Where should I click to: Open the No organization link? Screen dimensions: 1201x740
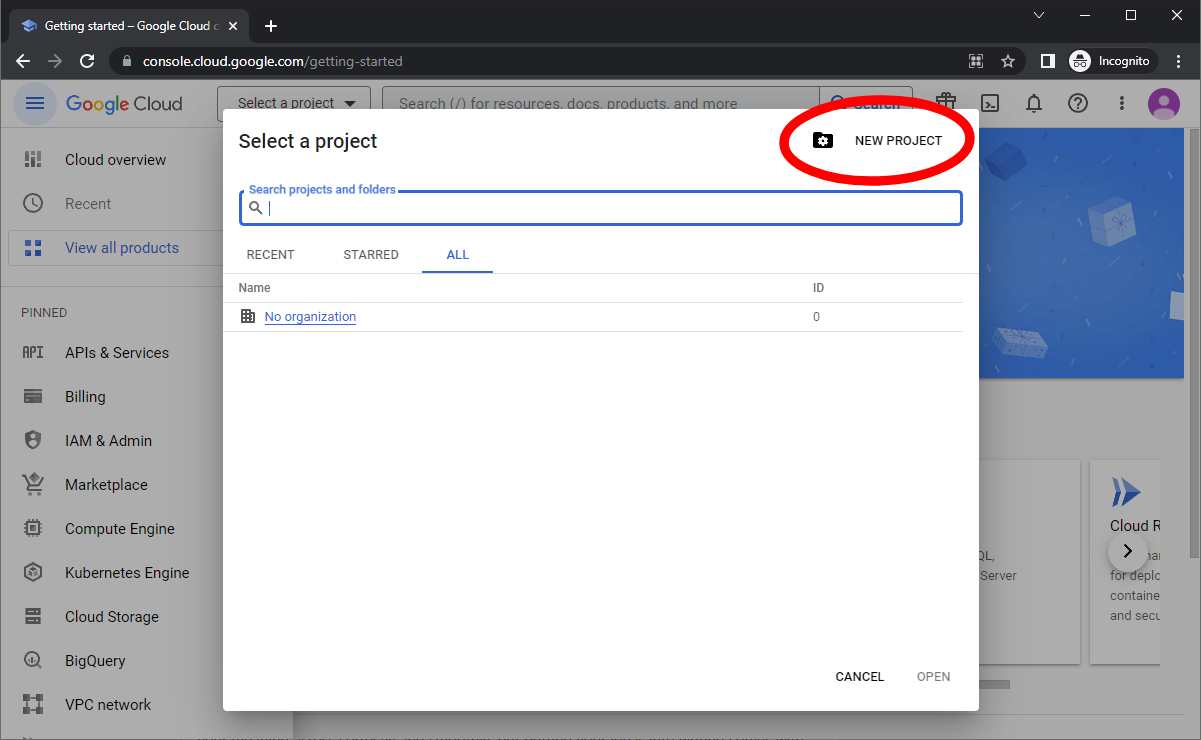click(310, 317)
